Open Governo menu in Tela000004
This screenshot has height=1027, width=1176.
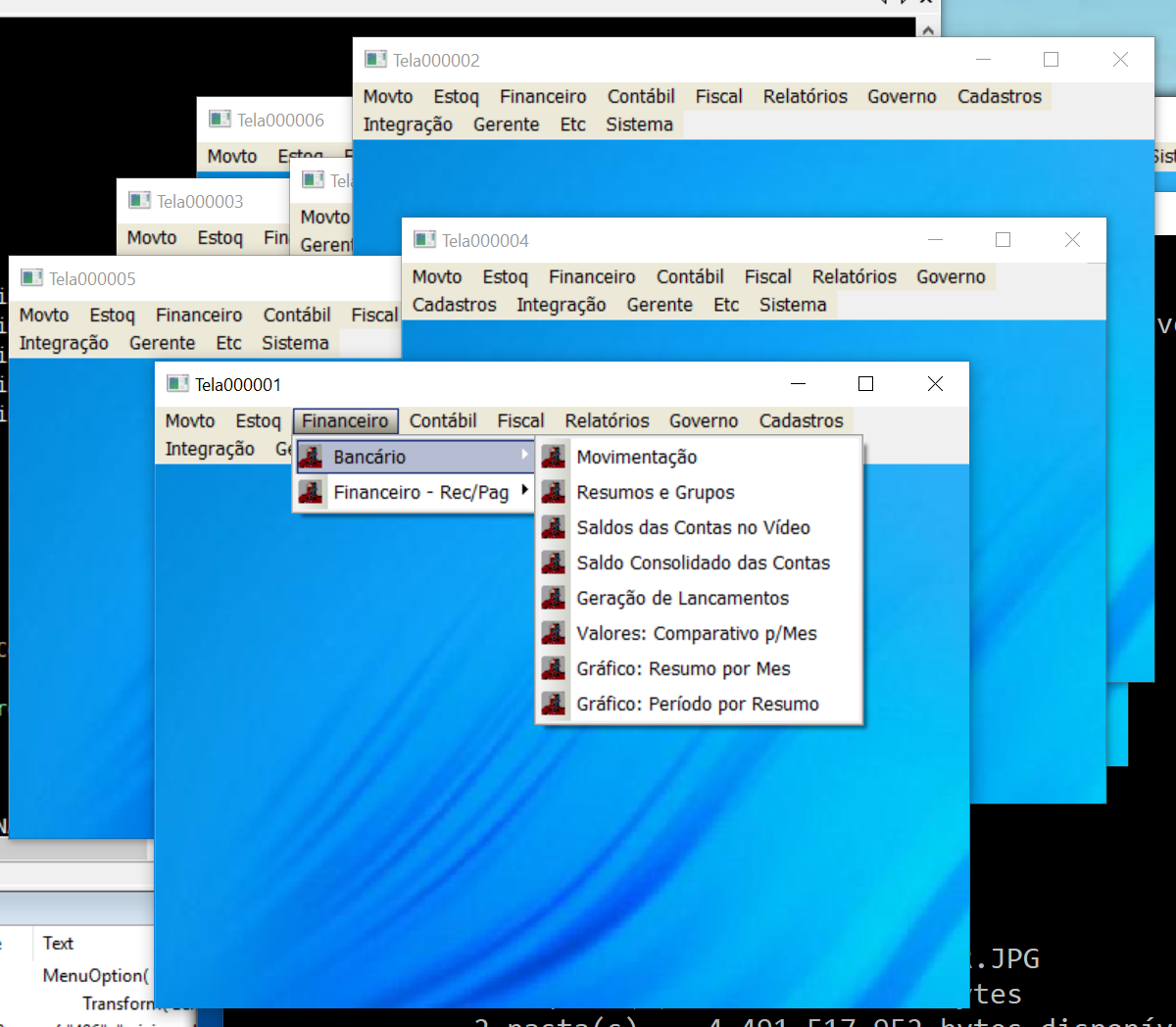(951, 276)
